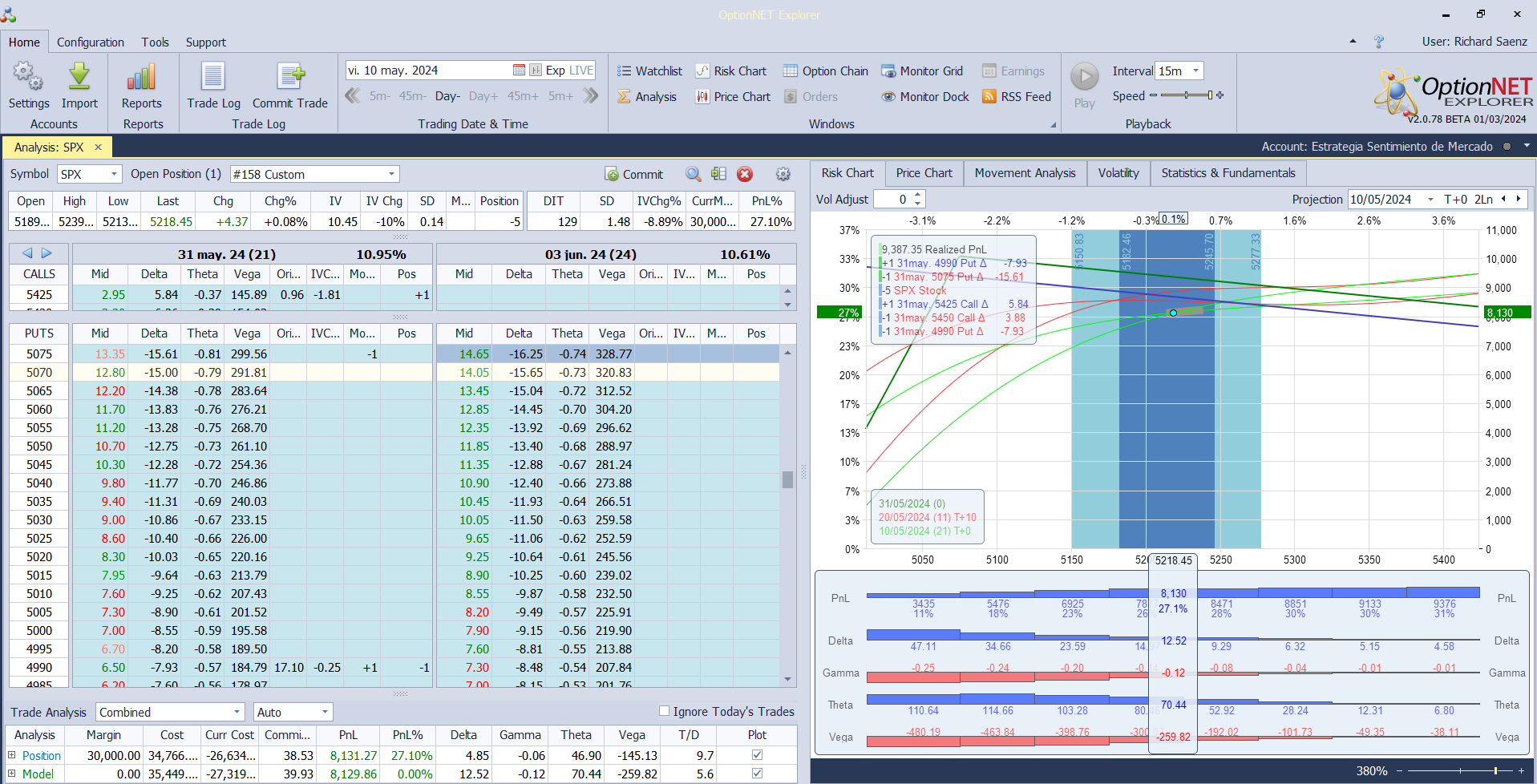The image size is (1537, 784).
Task: Open the Option Chain window
Action: tap(826, 71)
